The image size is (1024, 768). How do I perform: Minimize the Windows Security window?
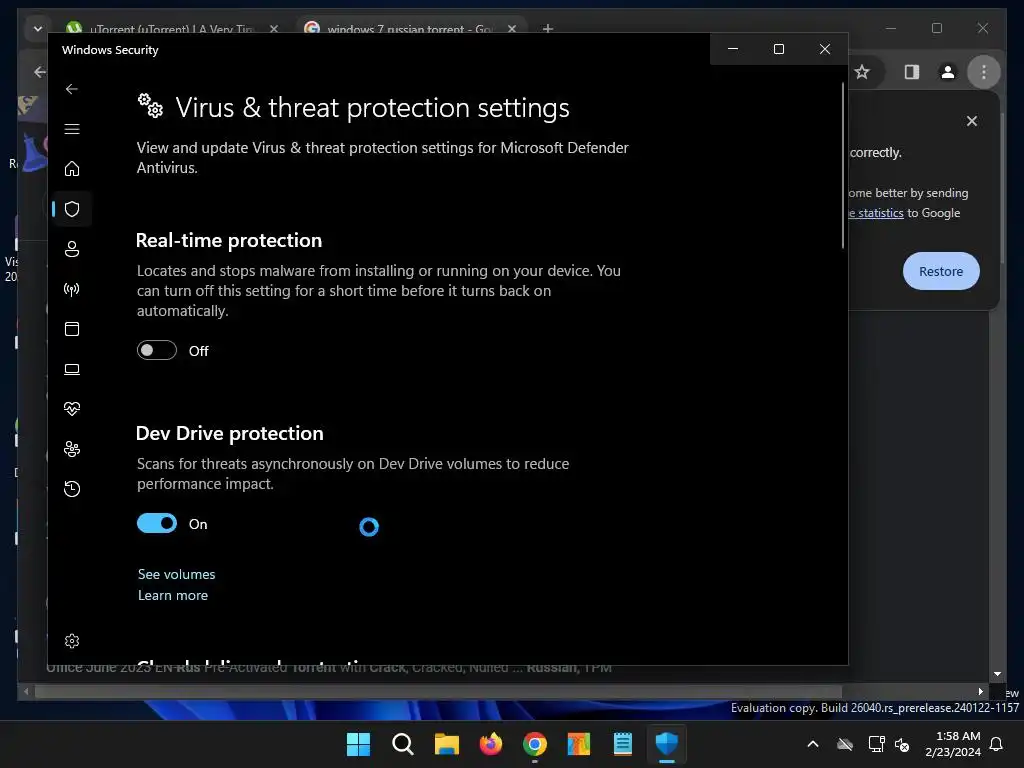(733, 49)
